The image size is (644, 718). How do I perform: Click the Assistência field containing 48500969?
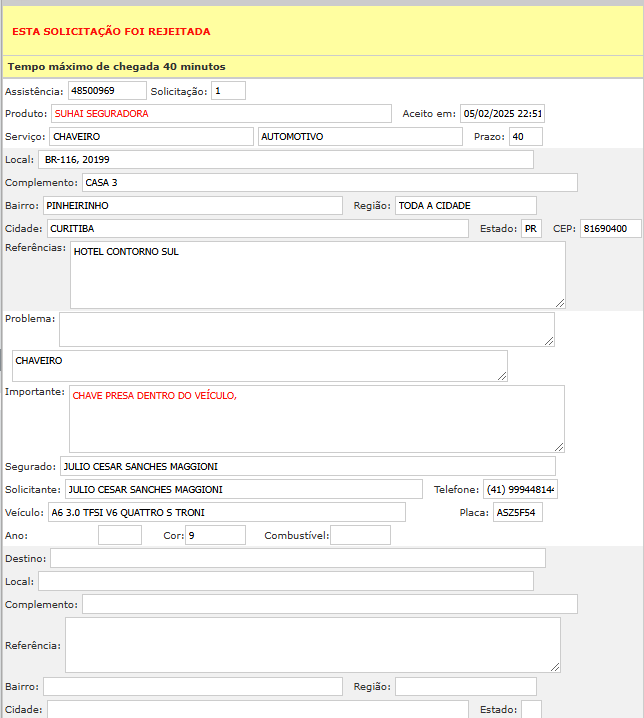coord(107,91)
